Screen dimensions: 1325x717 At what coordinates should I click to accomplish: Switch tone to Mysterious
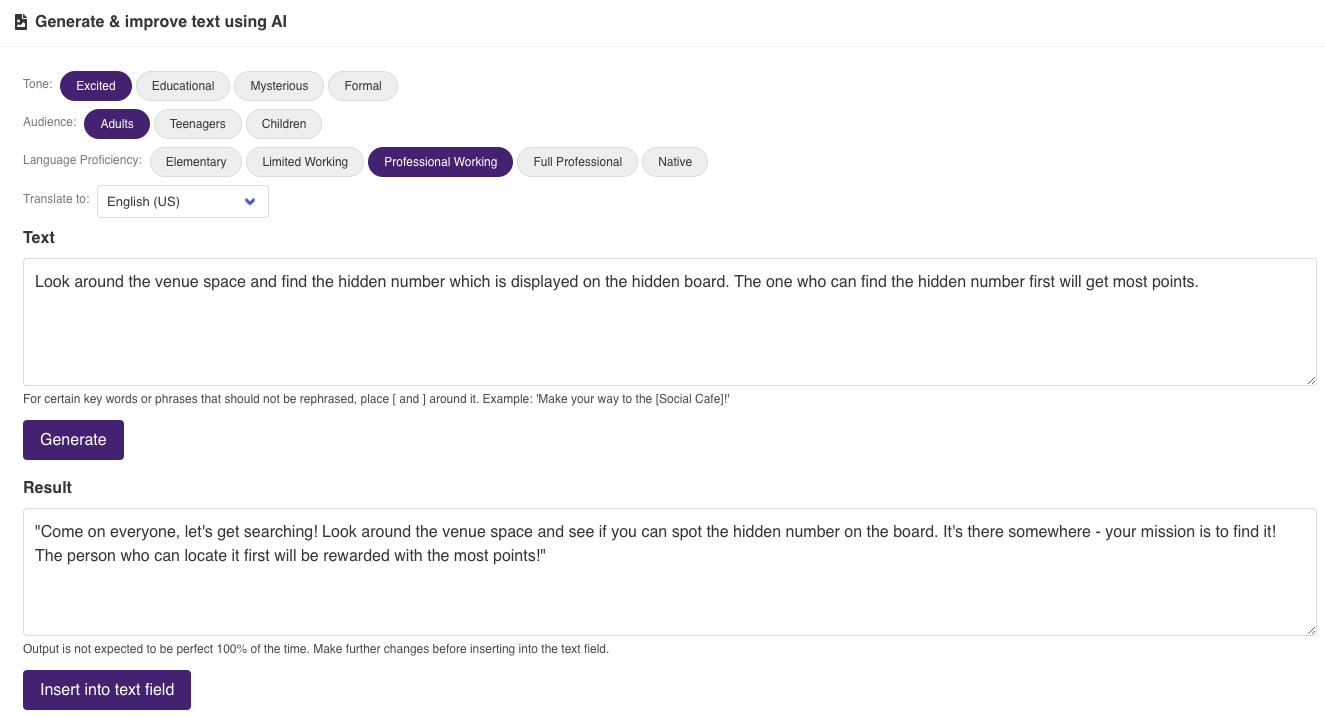click(x=279, y=86)
